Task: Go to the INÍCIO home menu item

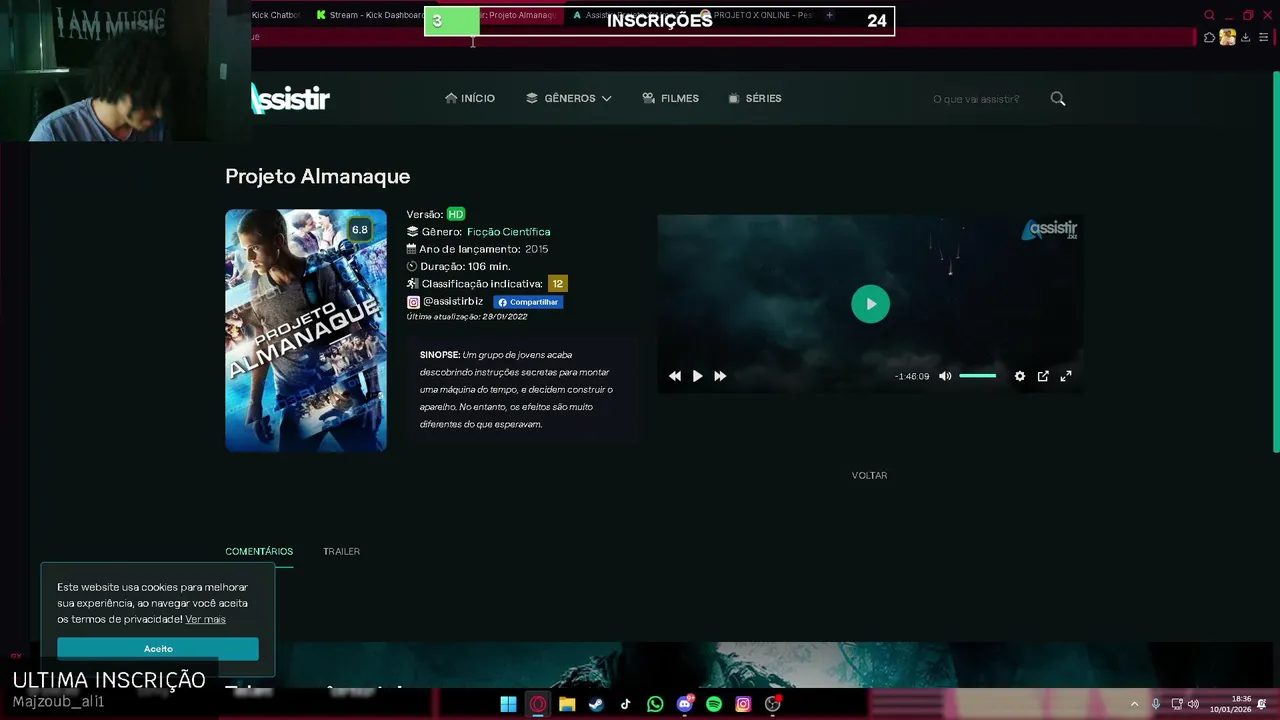Action: click(470, 98)
